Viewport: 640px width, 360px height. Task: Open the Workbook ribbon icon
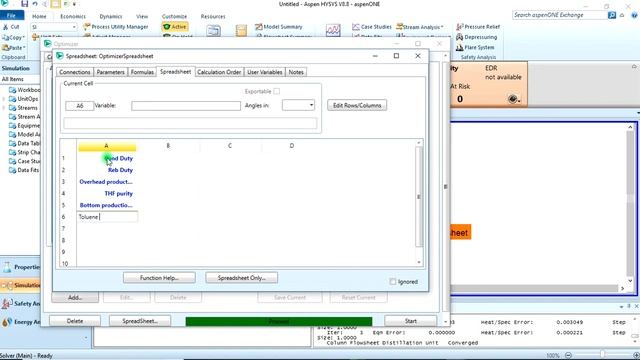click(213, 31)
